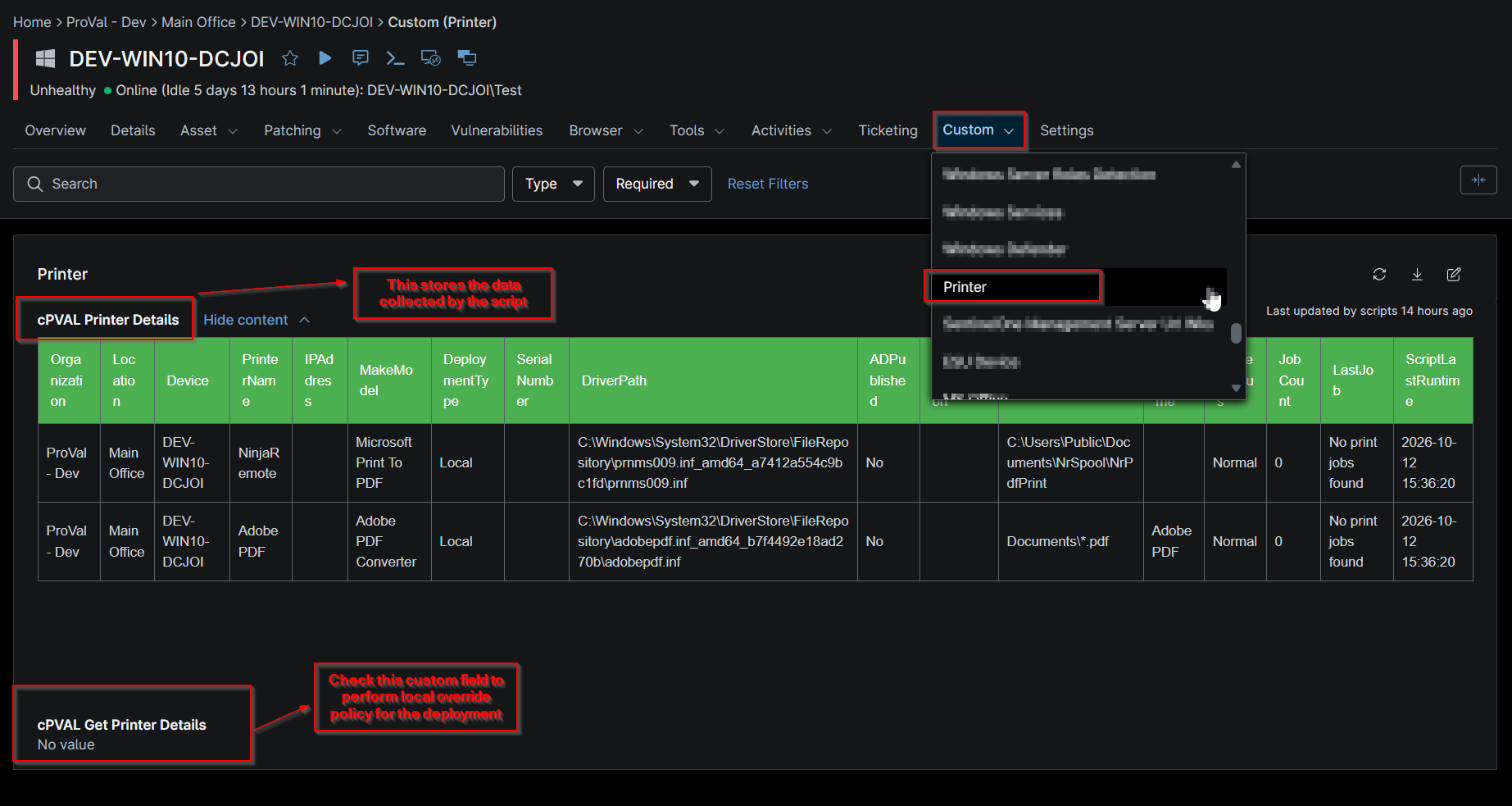Viewport: 1512px width, 806px height.
Task: Expand the Activities tab menu
Action: [792, 131]
